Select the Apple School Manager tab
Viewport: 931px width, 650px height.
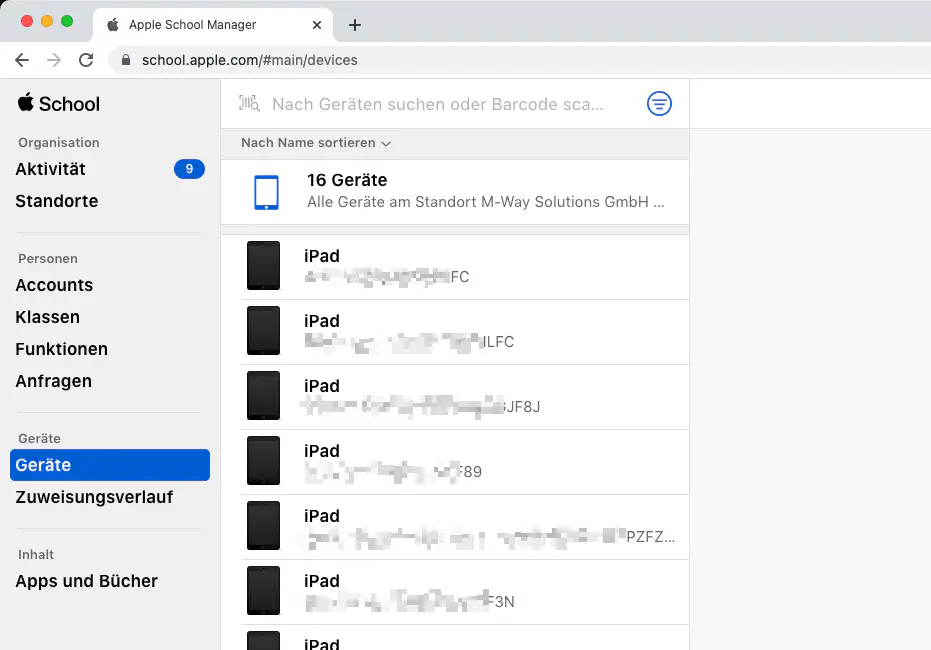[214, 25]
